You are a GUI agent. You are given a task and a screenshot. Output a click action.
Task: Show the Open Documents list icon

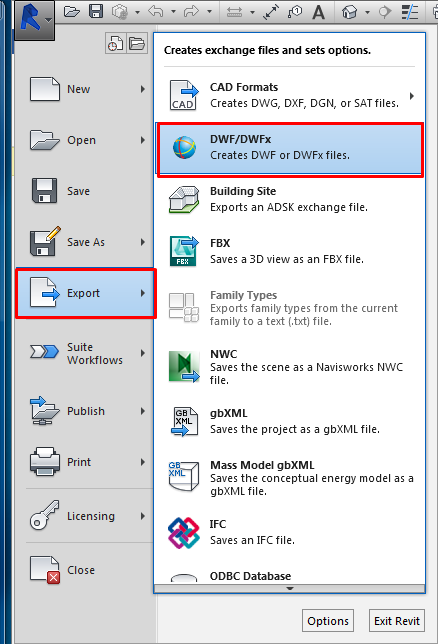[137, 43]
